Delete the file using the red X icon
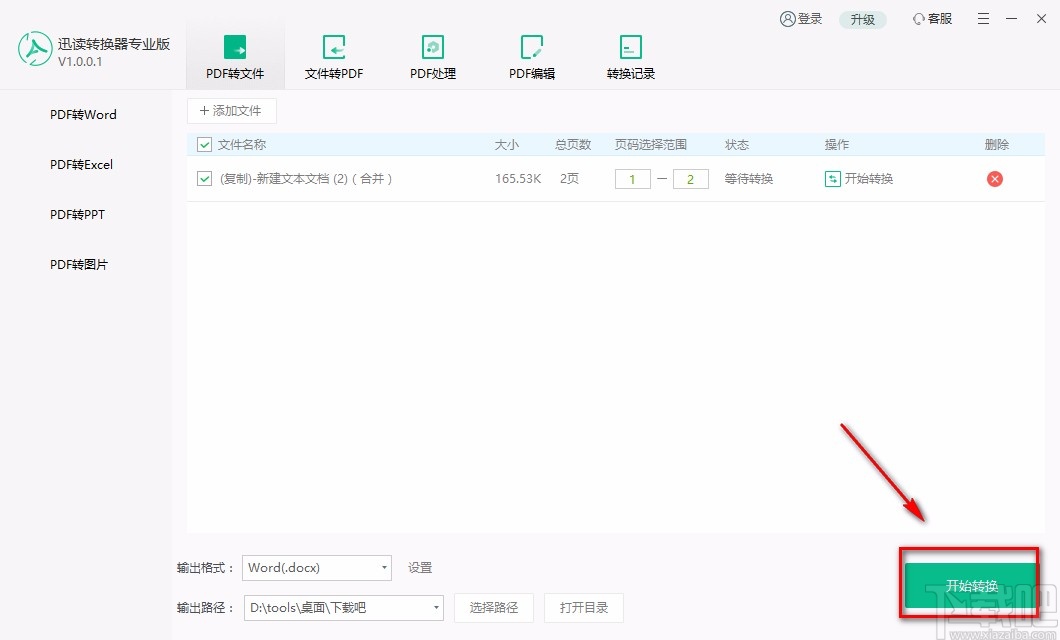1060x640 pixels. click(995, 179)
